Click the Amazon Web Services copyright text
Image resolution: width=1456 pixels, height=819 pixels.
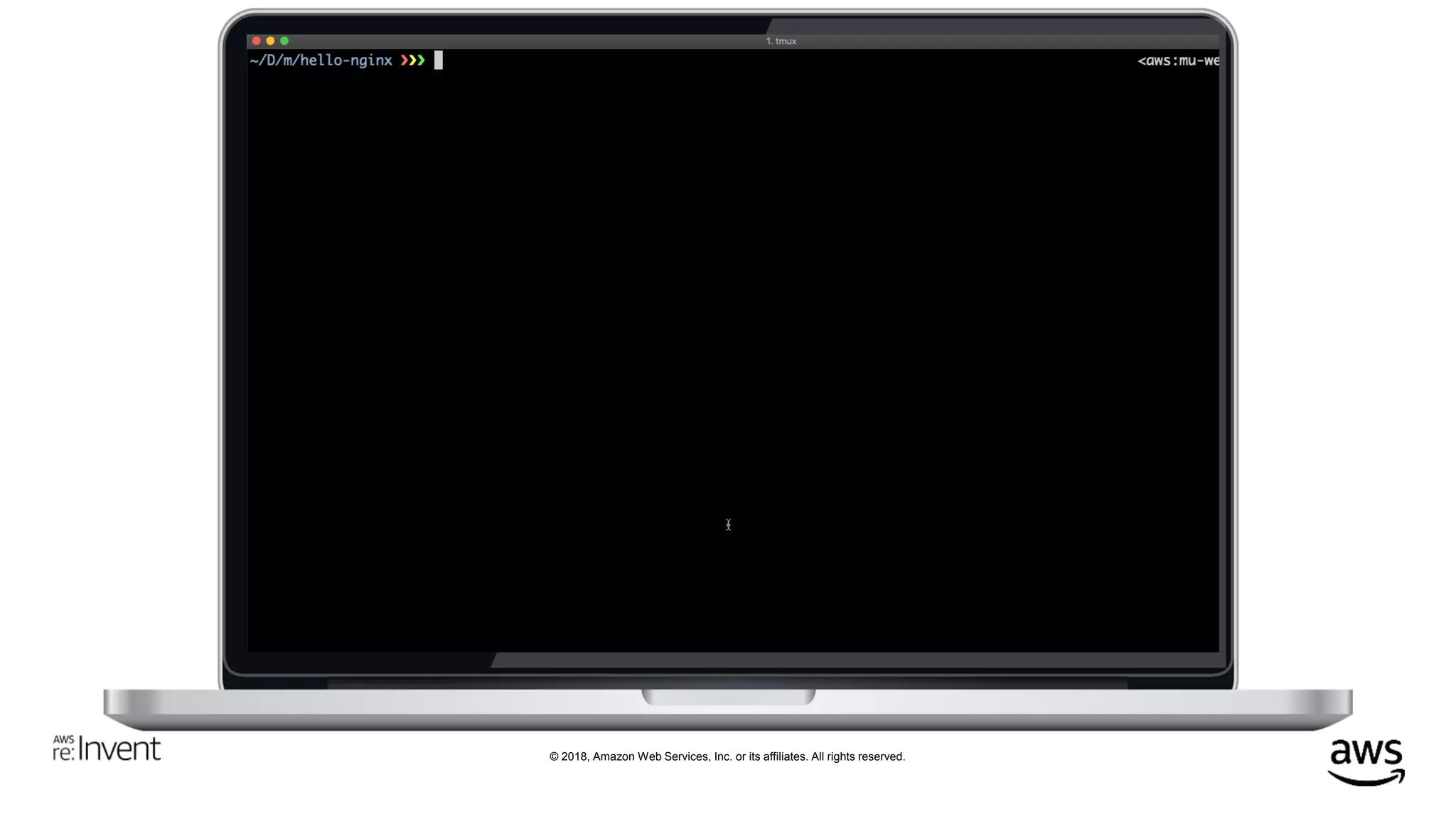click(727, 756)
